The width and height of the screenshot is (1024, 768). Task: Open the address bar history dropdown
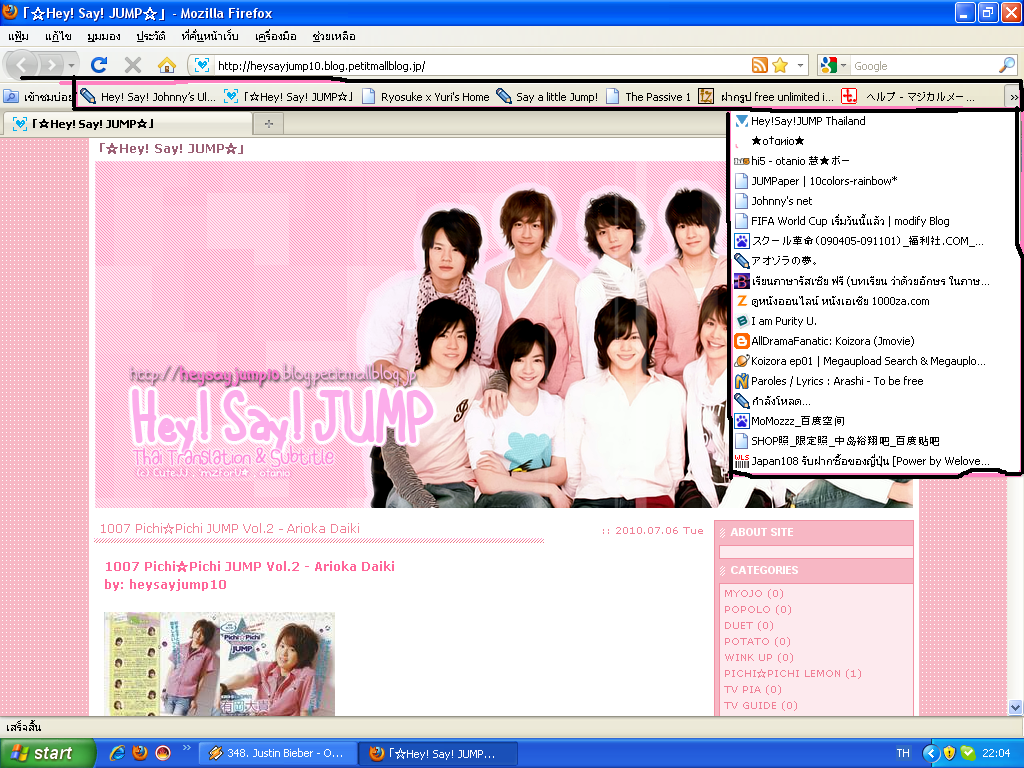[800, 66]
